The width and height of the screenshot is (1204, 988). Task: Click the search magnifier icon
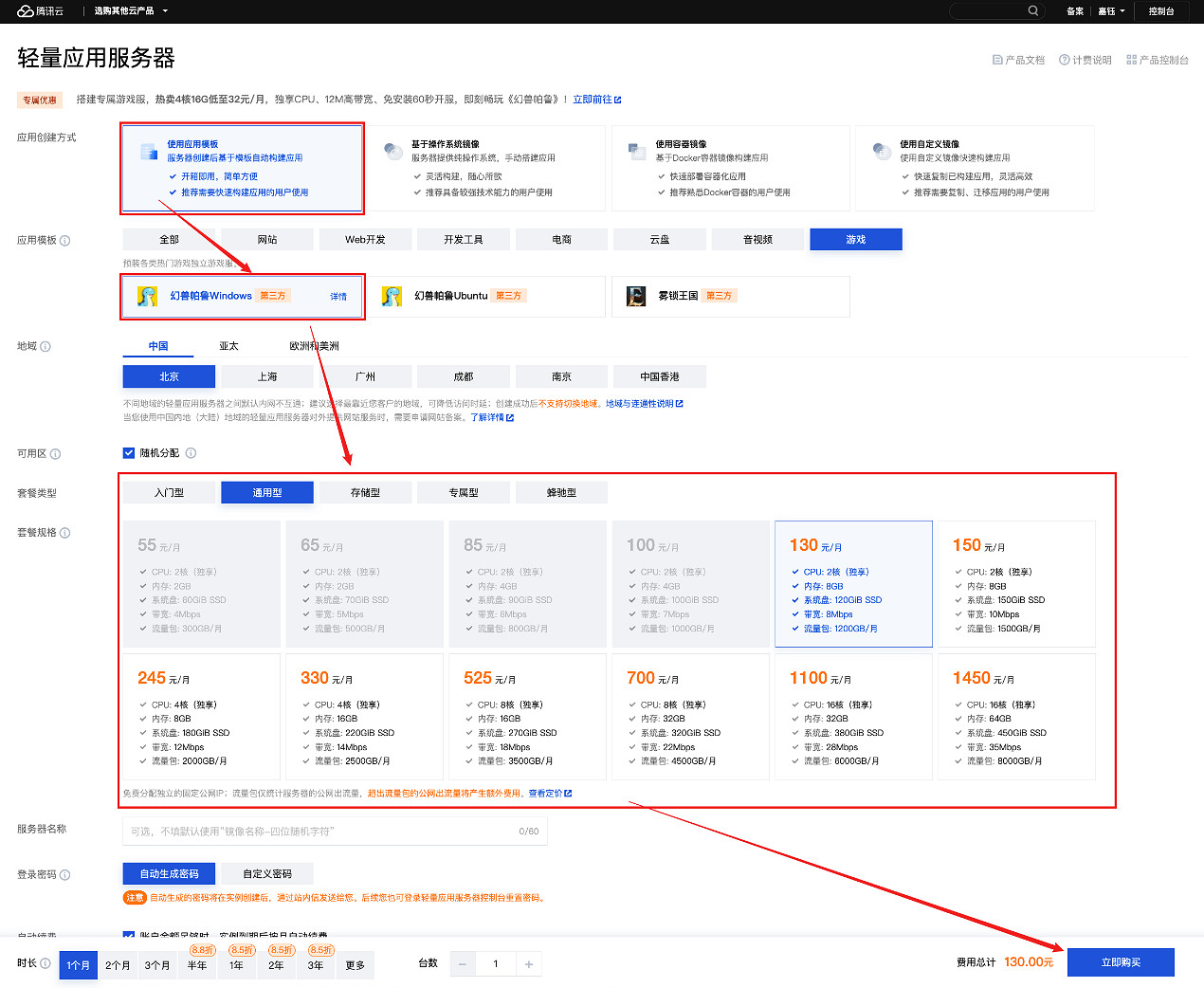coord(1032,10)
